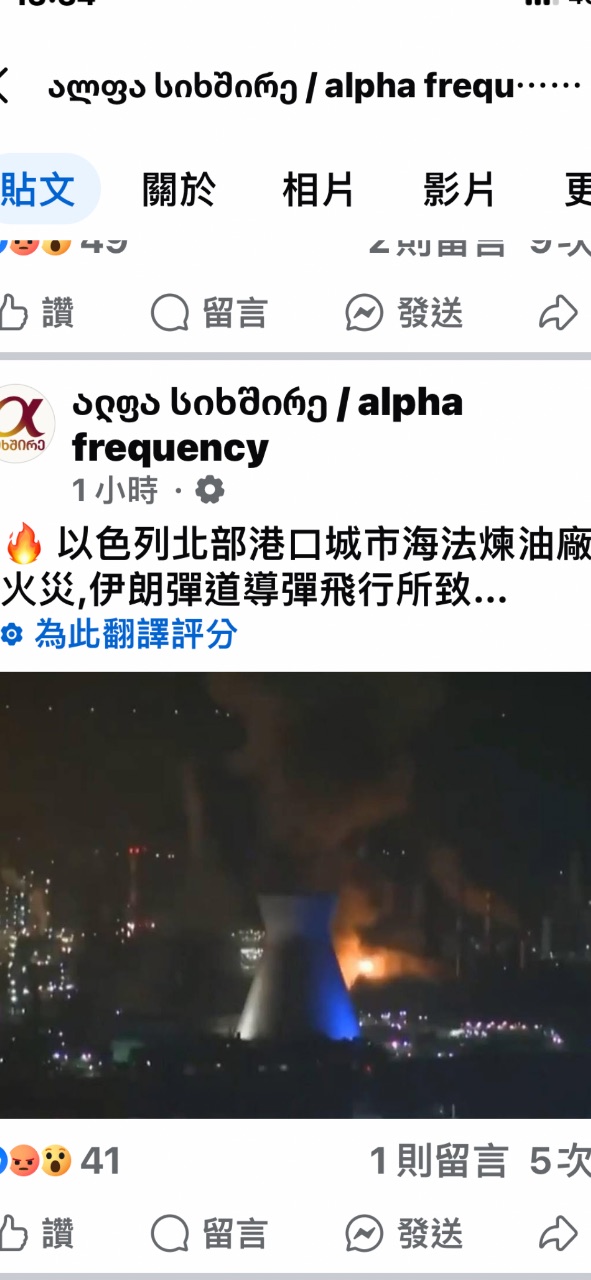
Task: Open the 1則留言 comment count
Action: point(439,1161)
